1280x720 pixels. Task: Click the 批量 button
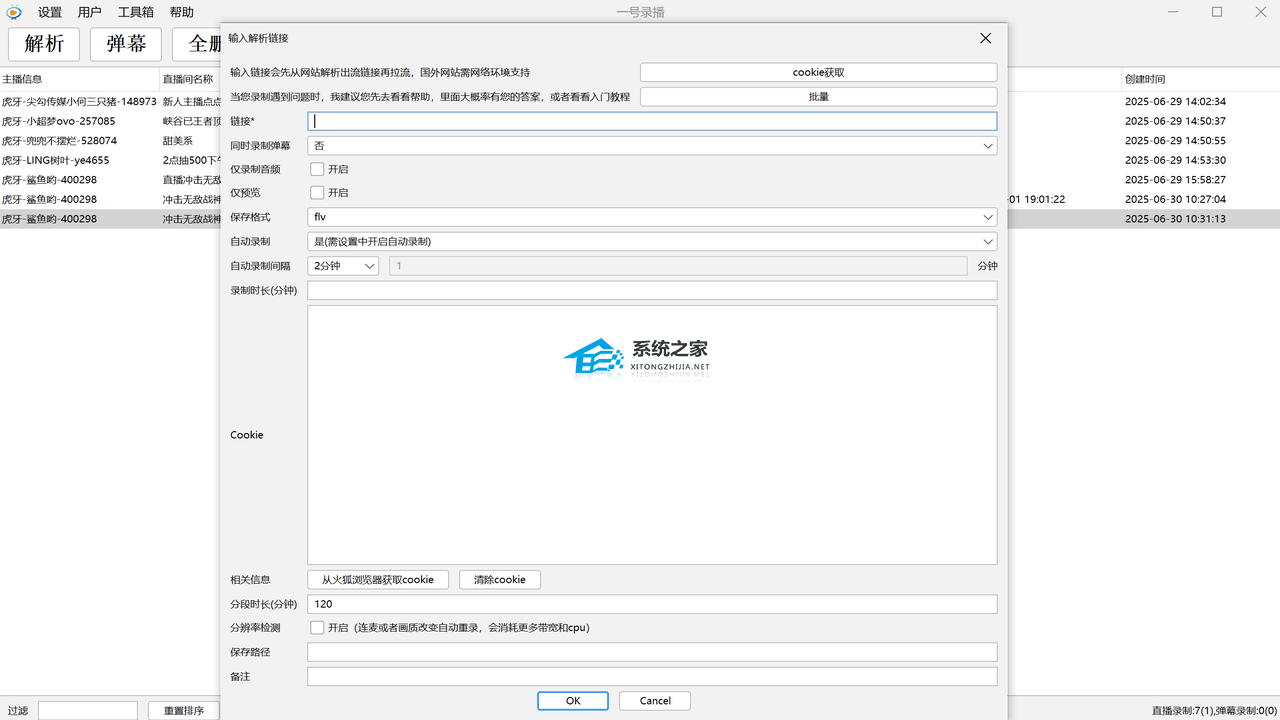818,97
